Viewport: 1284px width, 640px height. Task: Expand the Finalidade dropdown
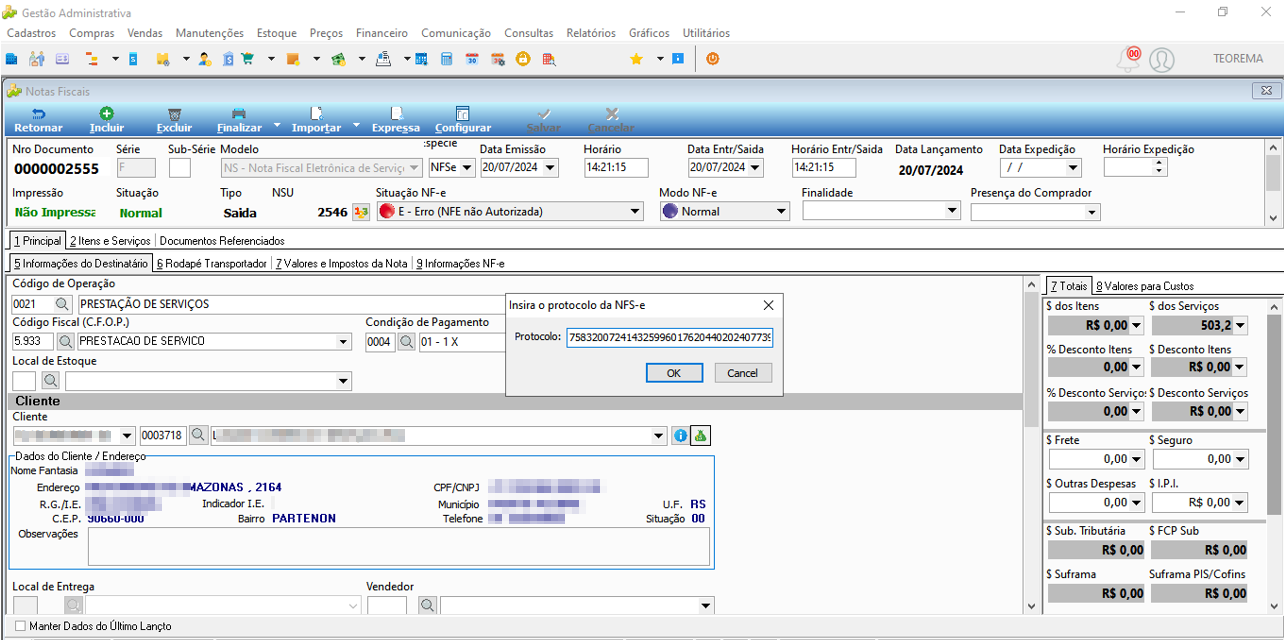tap(952, 211)
